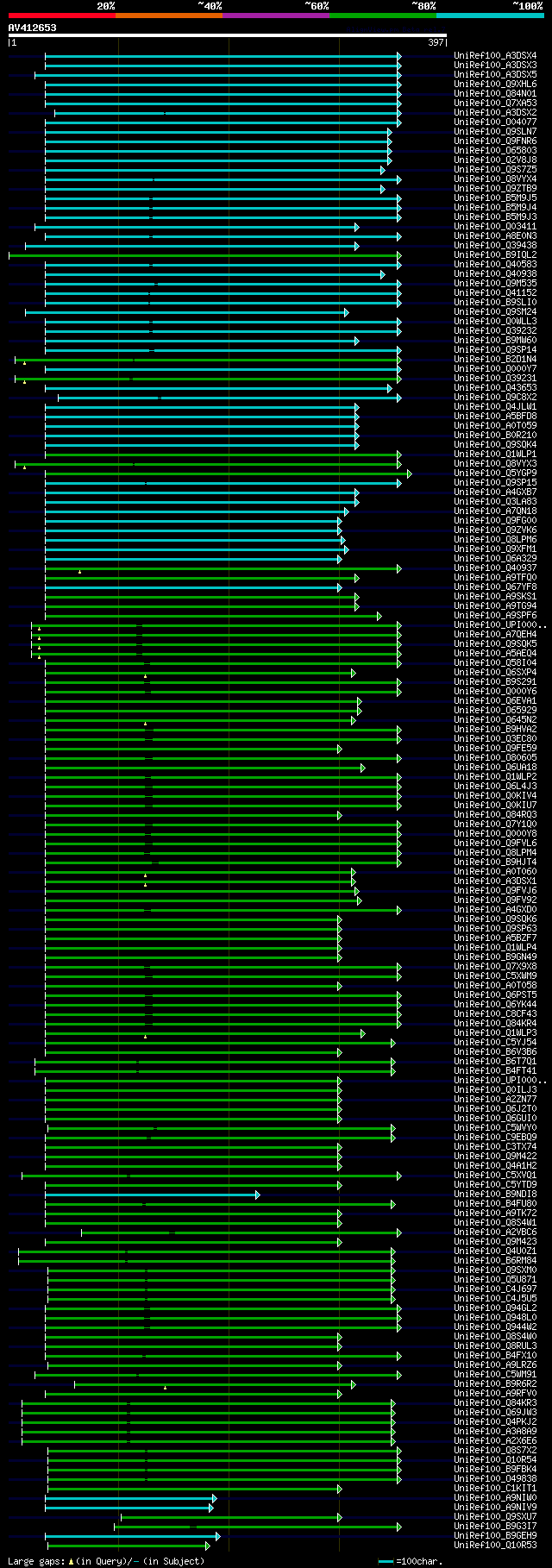This screenshot has height=1568, width=552.
Task: Open hit UniRef100_Q5YGP9
Action: (x=495, y=474)
